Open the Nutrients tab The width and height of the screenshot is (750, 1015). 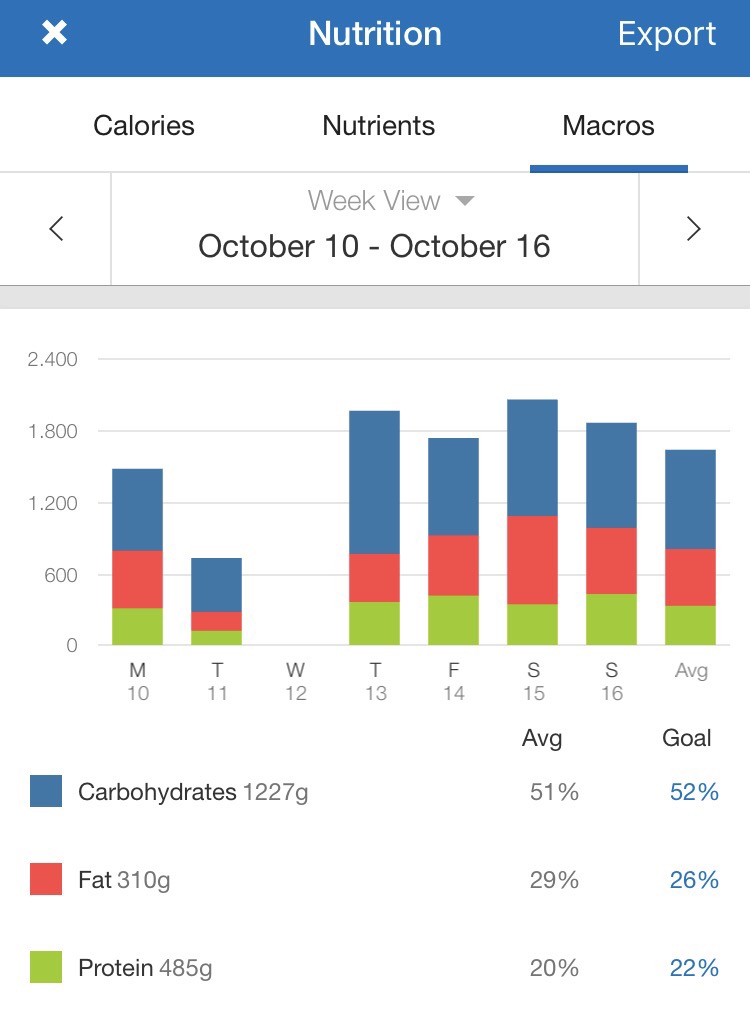[x=378, y=126]
